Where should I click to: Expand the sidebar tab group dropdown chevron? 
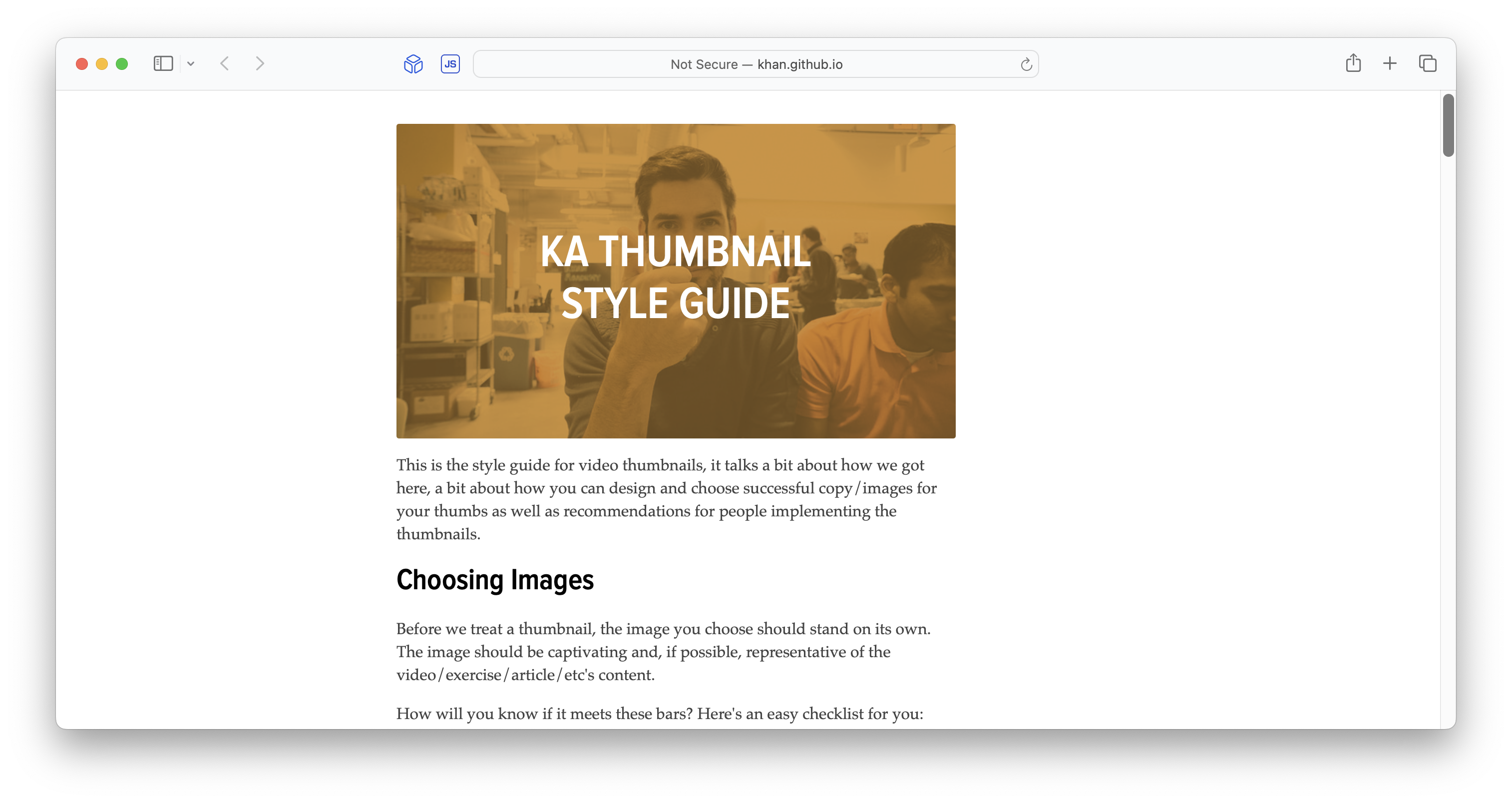(191, 63)
